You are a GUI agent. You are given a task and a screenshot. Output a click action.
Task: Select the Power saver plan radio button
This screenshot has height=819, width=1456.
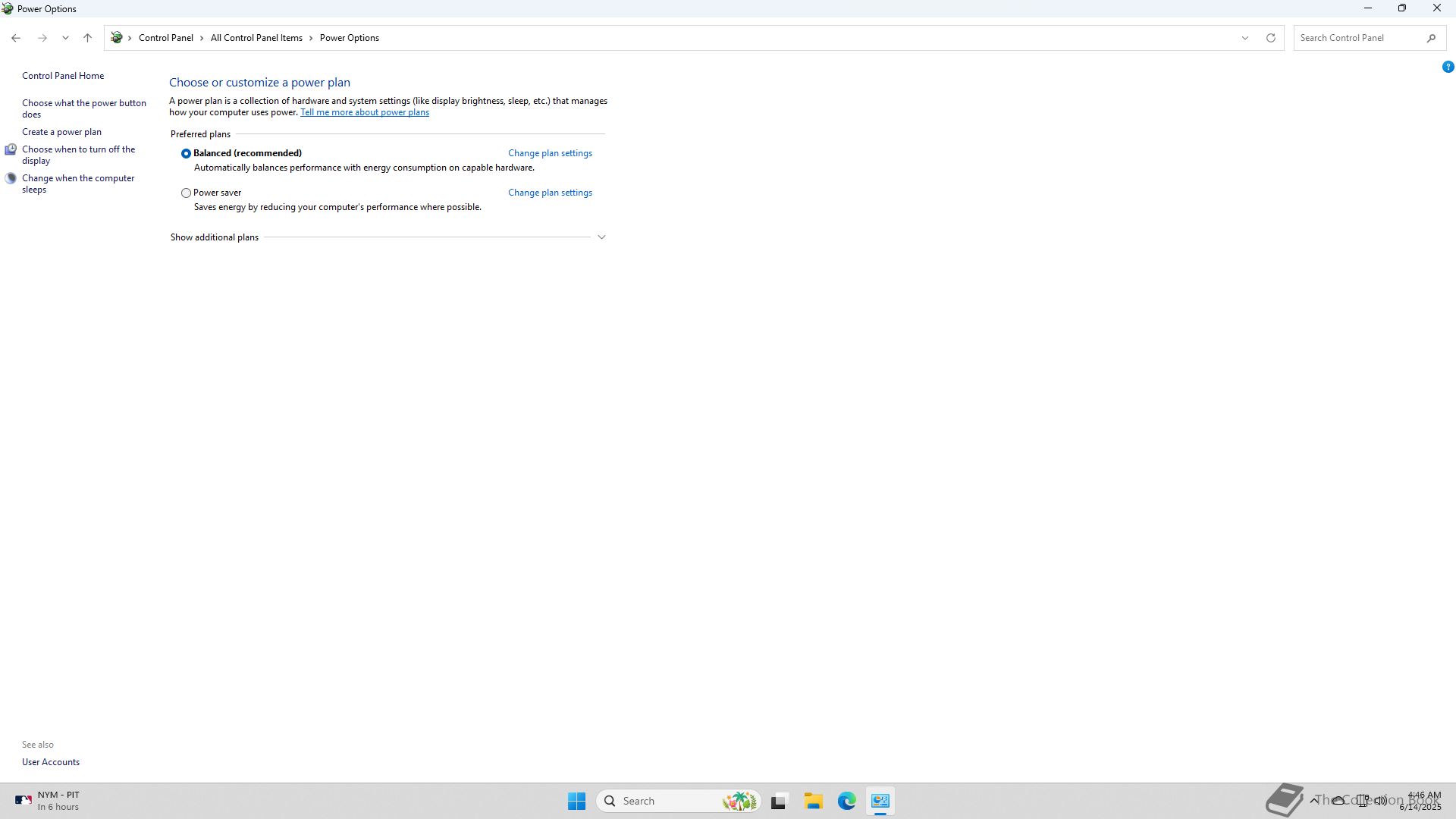[186, 193]
